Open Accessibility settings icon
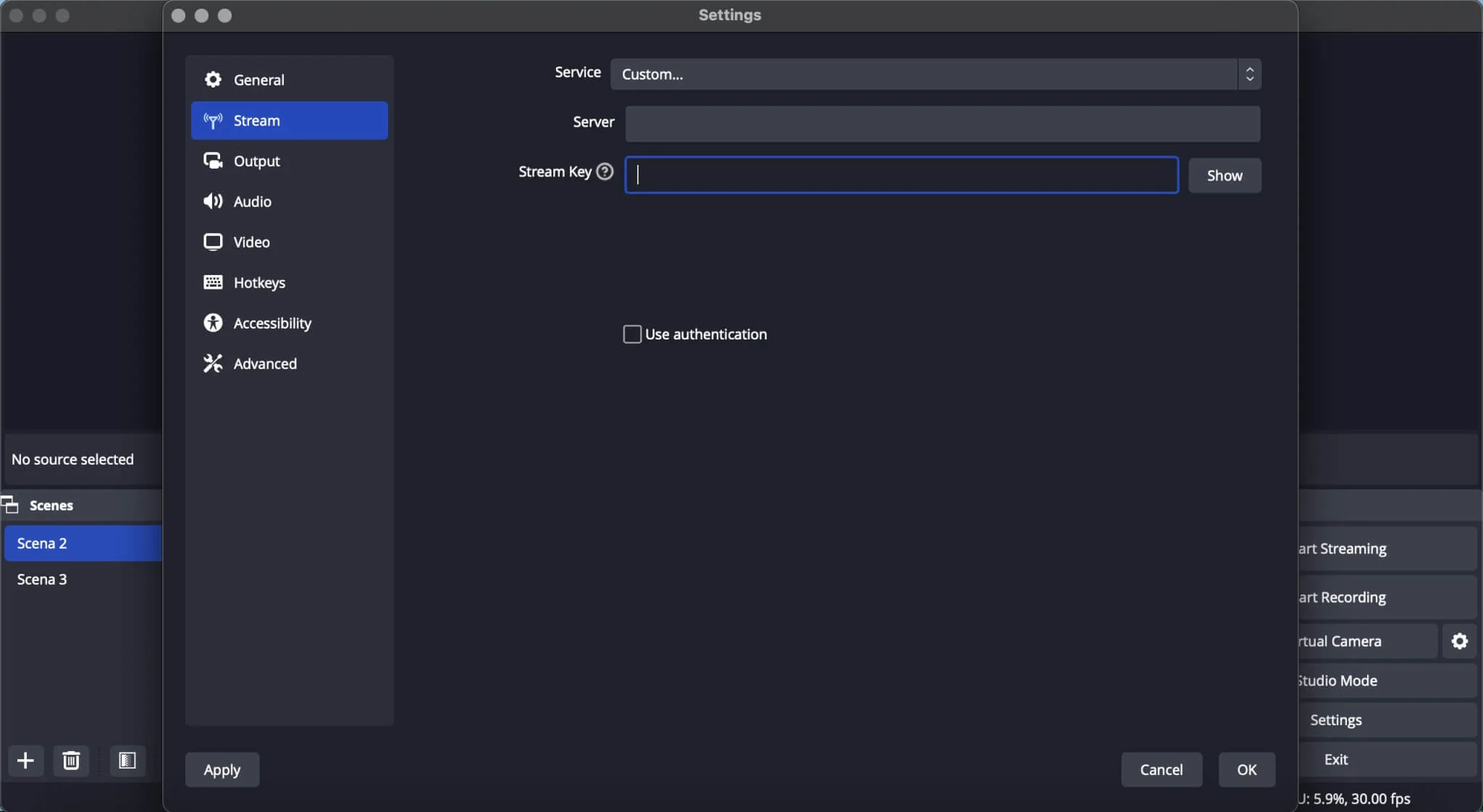 (x=213, y=323)
